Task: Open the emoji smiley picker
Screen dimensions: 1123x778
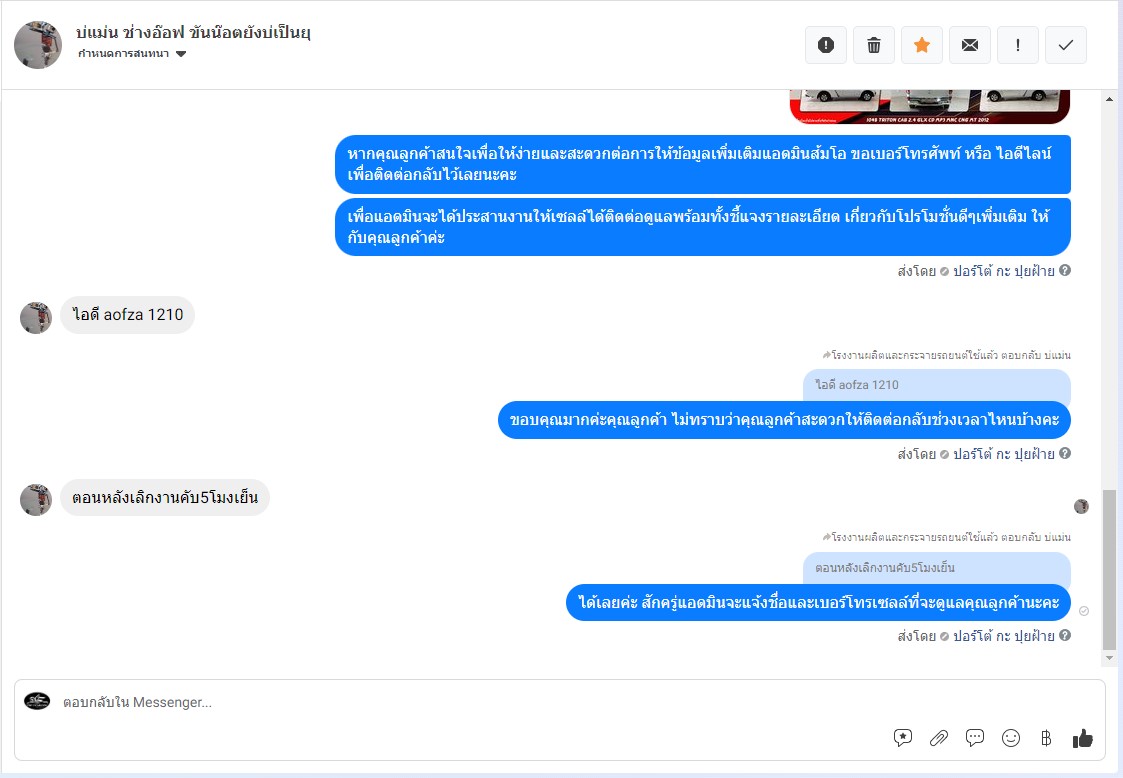Action: click(1011, 738)
